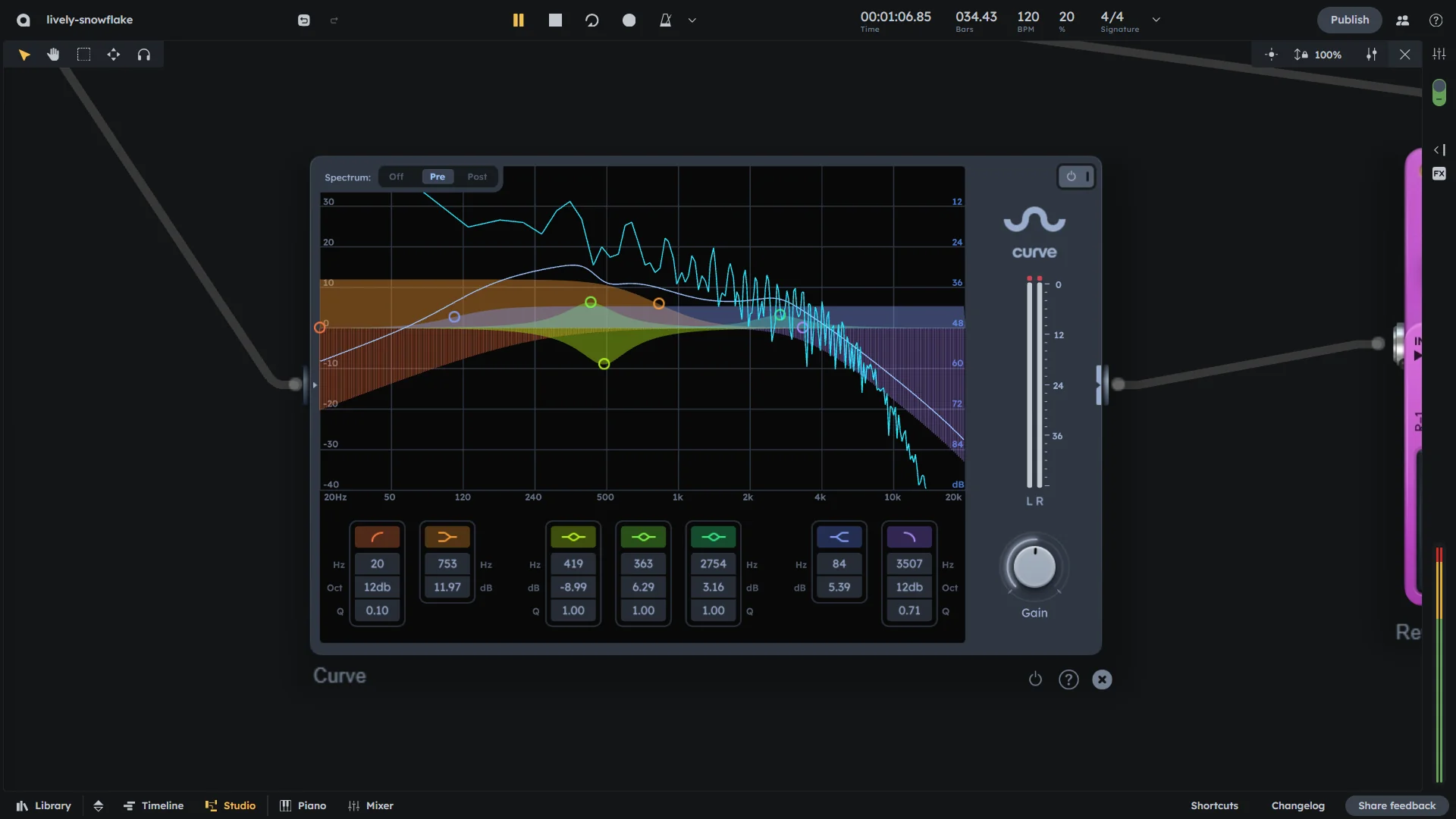The height and width of the screenshot is (819, 1456).
Task: Expand the right-side FX panel chevron
Action: point(1439,150)
